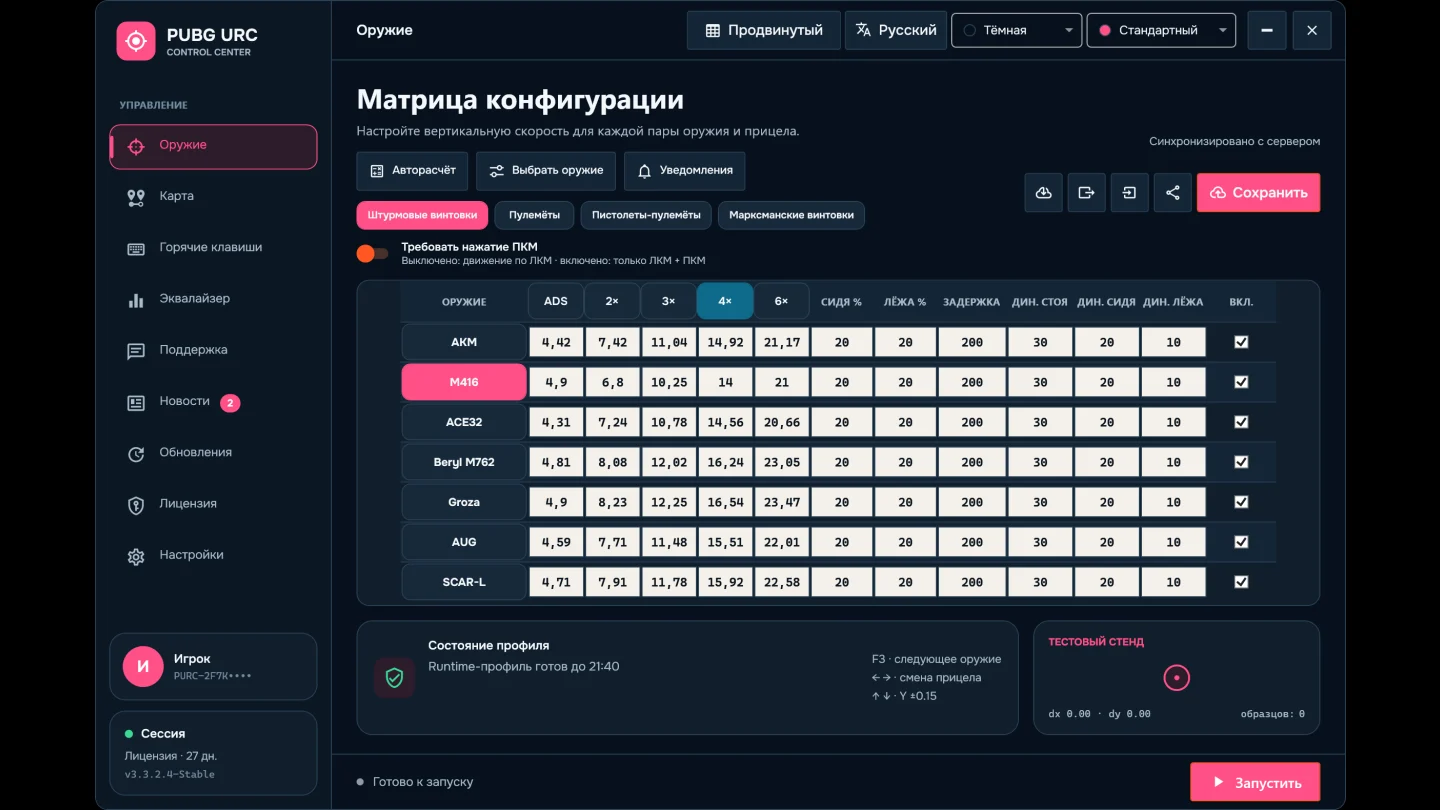The height and width of the screenshot is (810, 1440).
Task: Click the Игрок avatar with letter И
Action: [x=143, y=666]
